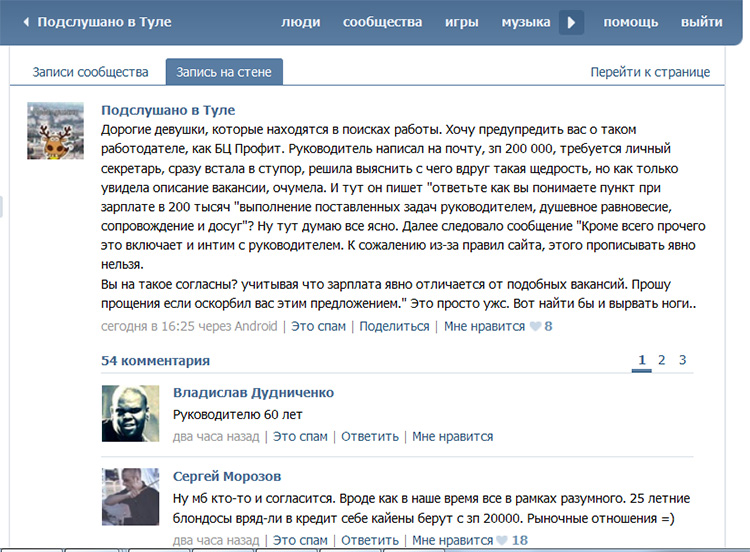Screen dimensions: 750x552
Task: Open Сергей Морозов's avatar photo
Action: pyautogui.click(x=131, y=497)
